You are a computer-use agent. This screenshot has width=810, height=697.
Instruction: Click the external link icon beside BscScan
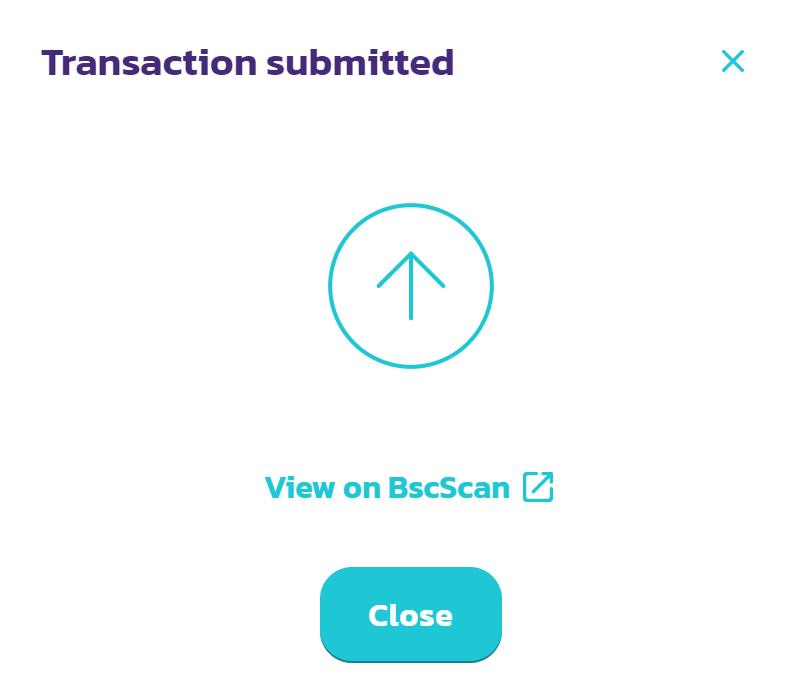(x=538, y=487)
